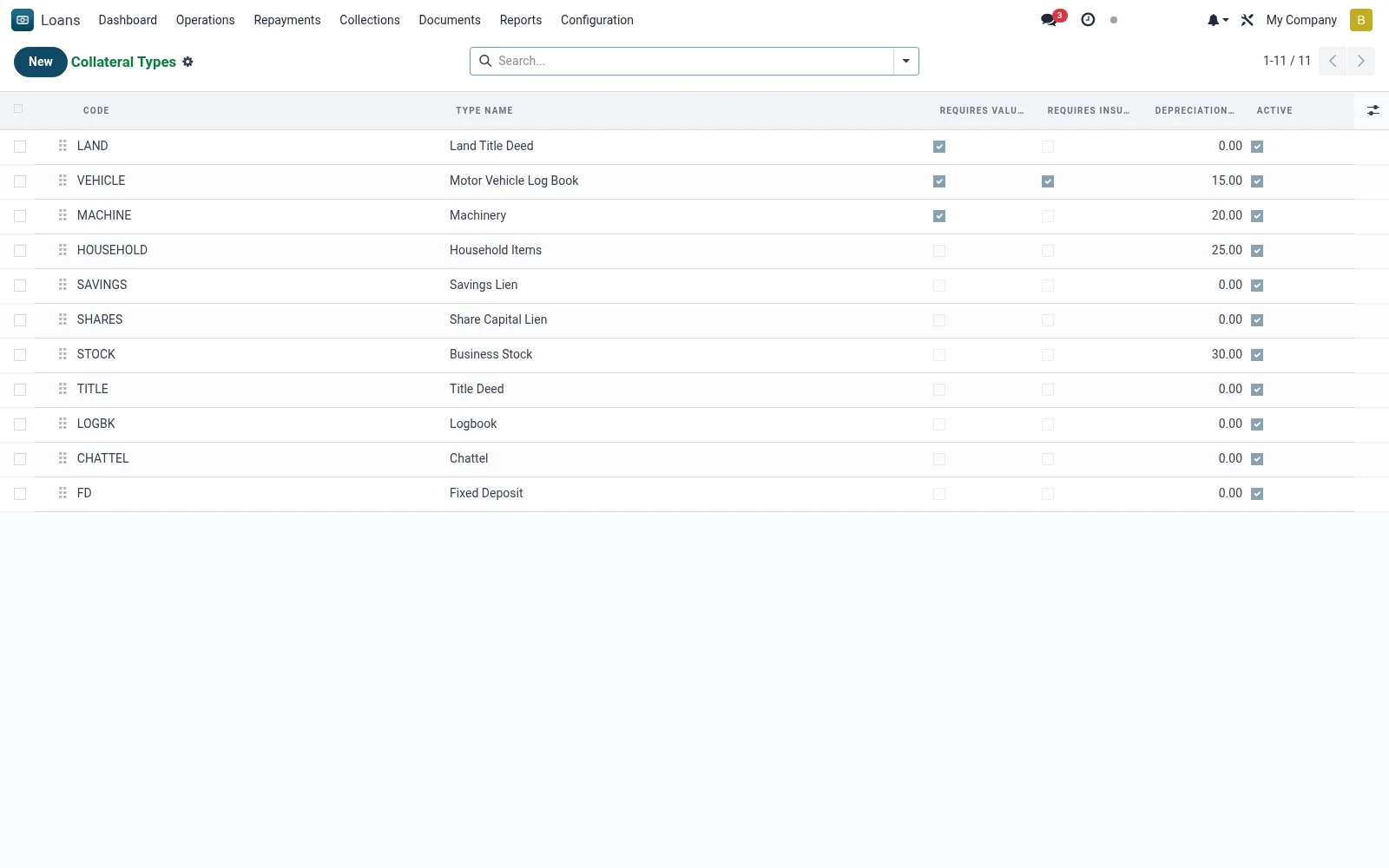Open the Repayments menu
Image resolution: width=1389 pixels, height=868 pixels.
click(287, 20)
